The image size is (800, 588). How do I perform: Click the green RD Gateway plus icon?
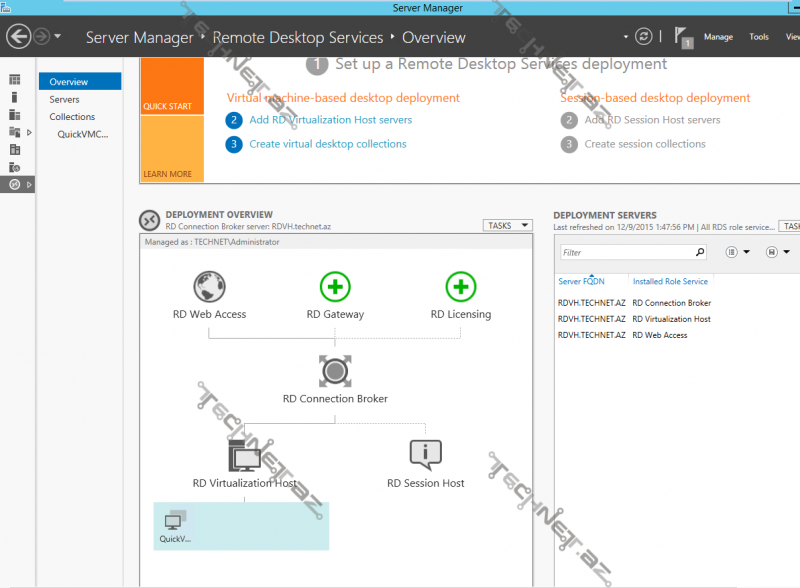(x=335, y=287)
